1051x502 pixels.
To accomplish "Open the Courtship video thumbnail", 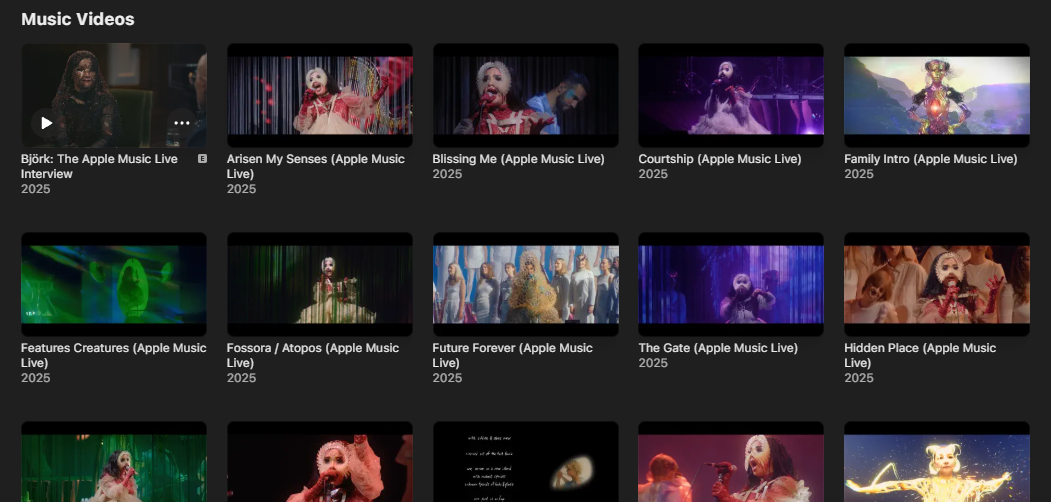I will point(731,95).
